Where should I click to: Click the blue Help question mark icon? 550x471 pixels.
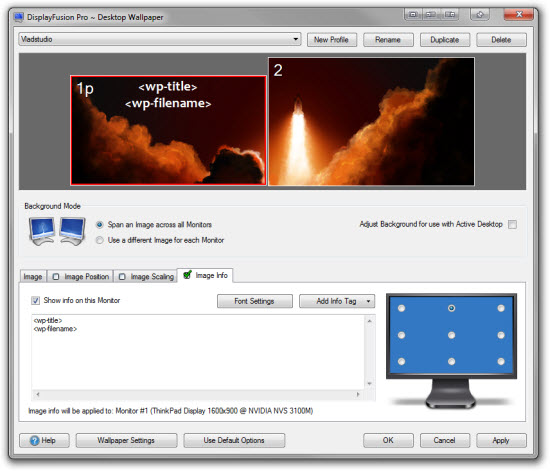click(34, 440)
